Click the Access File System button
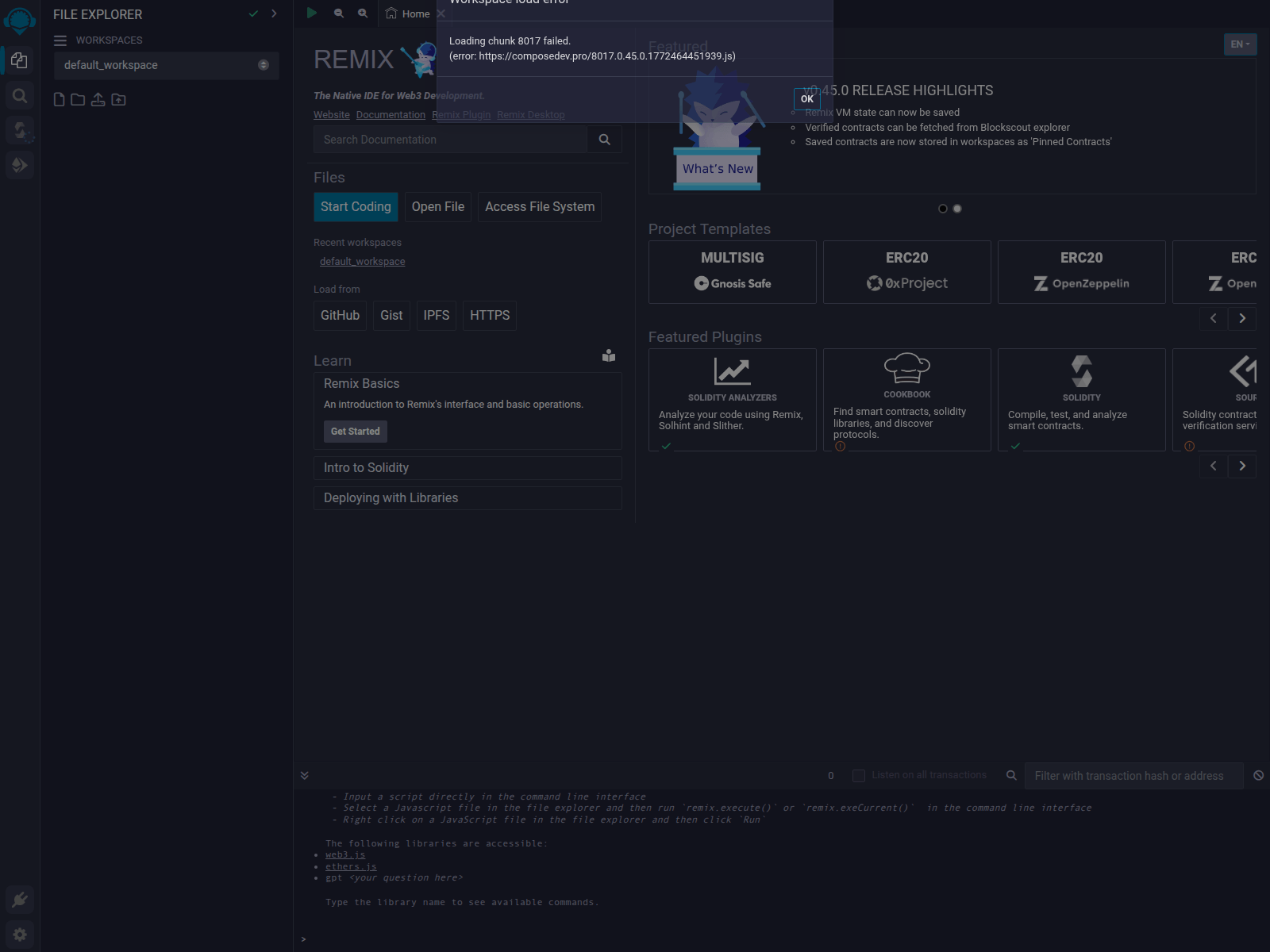 click(540, 207)
